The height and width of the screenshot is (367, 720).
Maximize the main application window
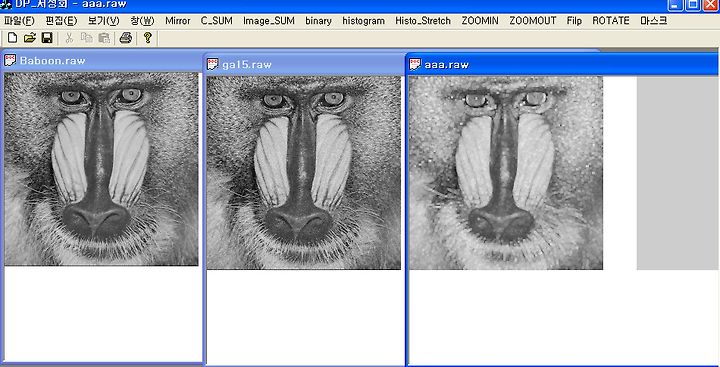click(x=692, y=4)
